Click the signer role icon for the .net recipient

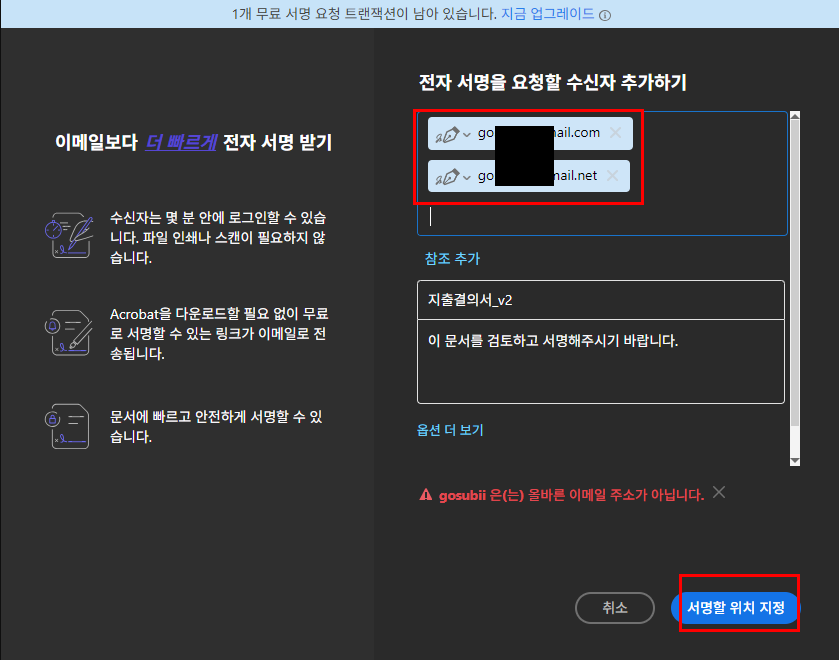(x=447, y=177)
